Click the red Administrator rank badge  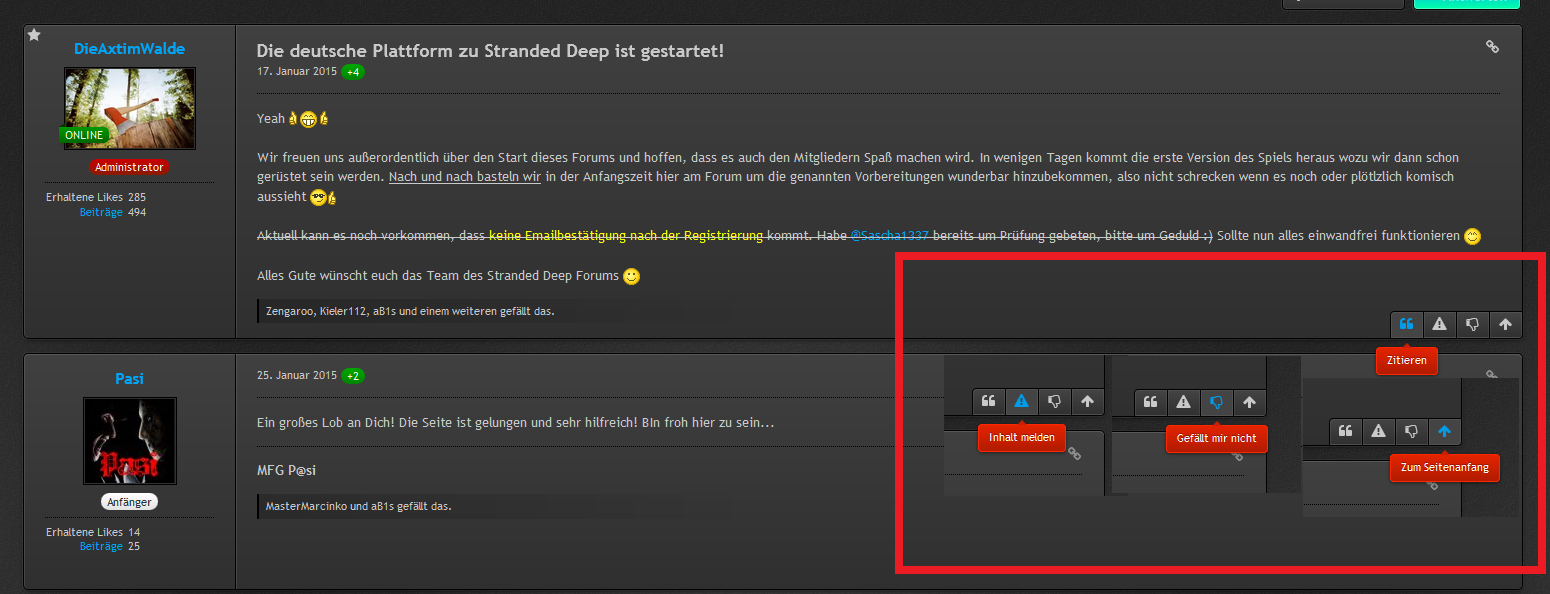click(129, 167)
